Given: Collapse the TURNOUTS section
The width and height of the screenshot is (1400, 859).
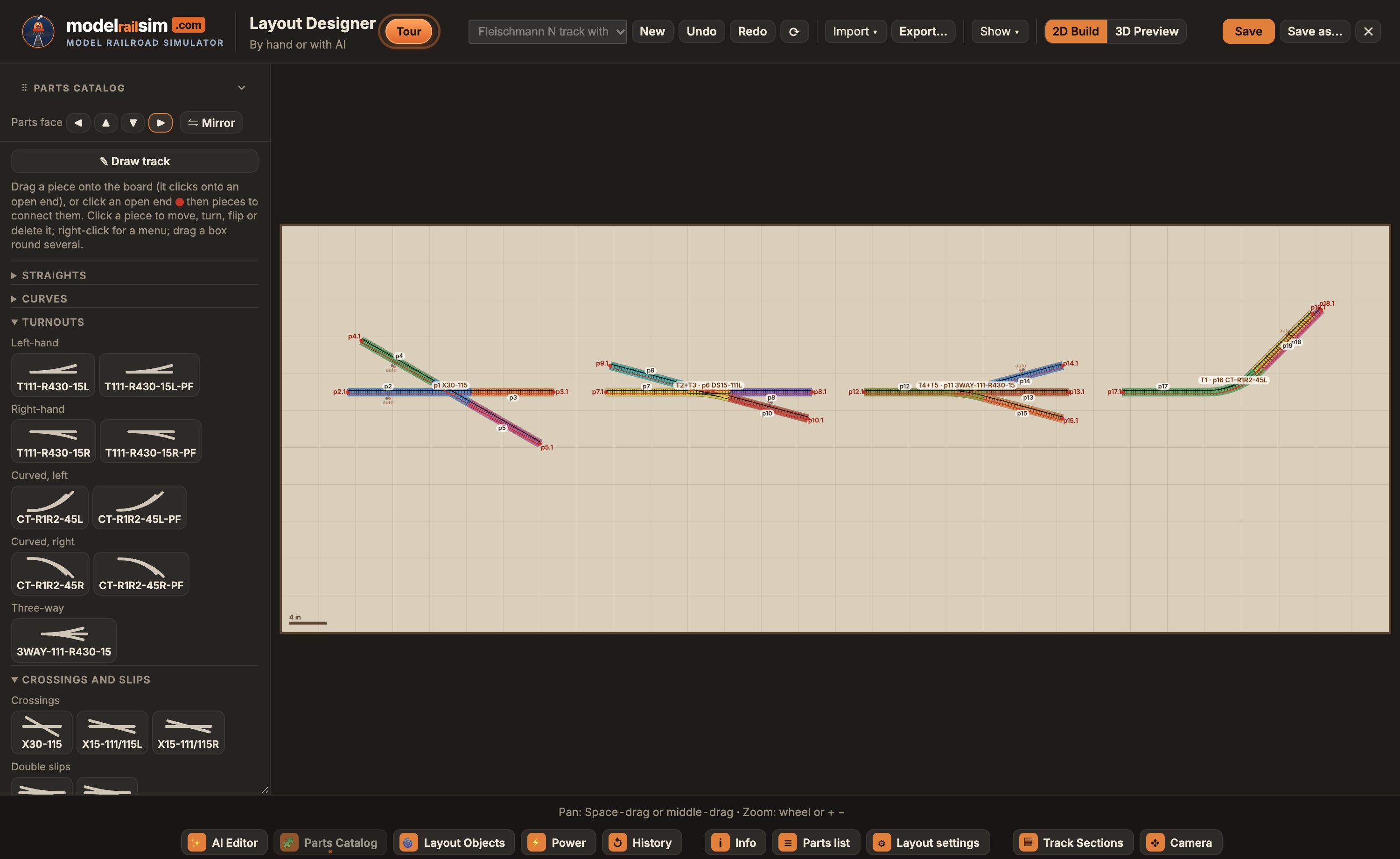Looking at the screenshot, I should (x=135, y=322).
